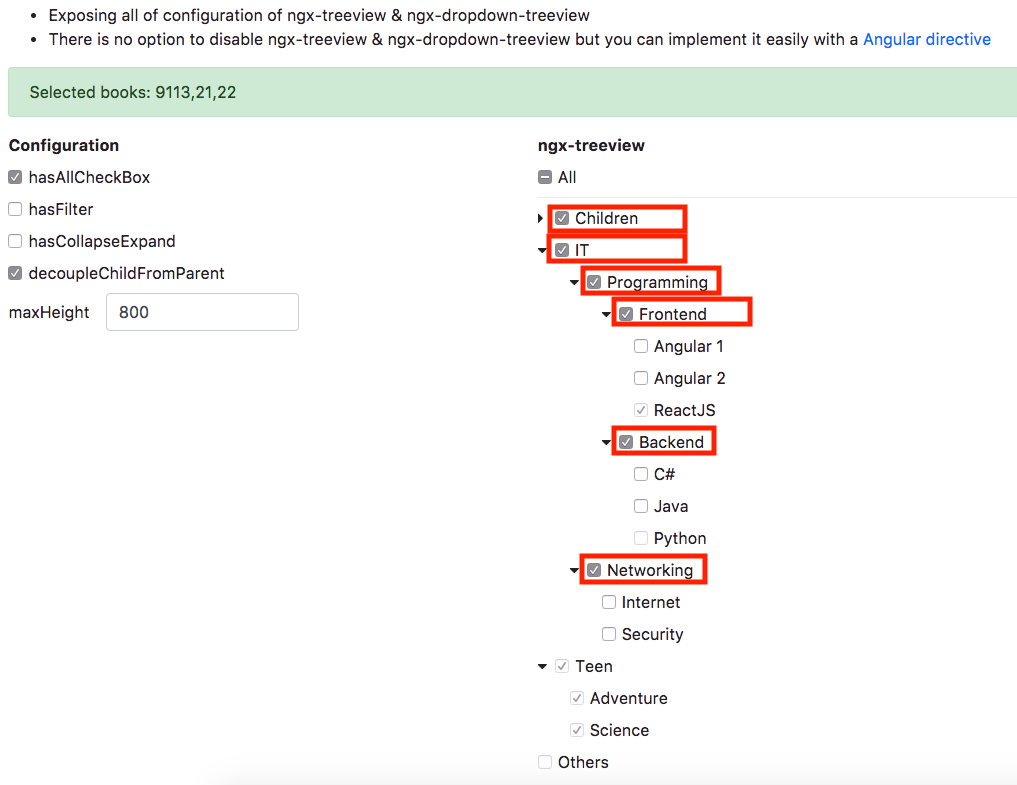
Task: Open the Angular directive link
Action: pyautogui.click(x=926, y=39)
